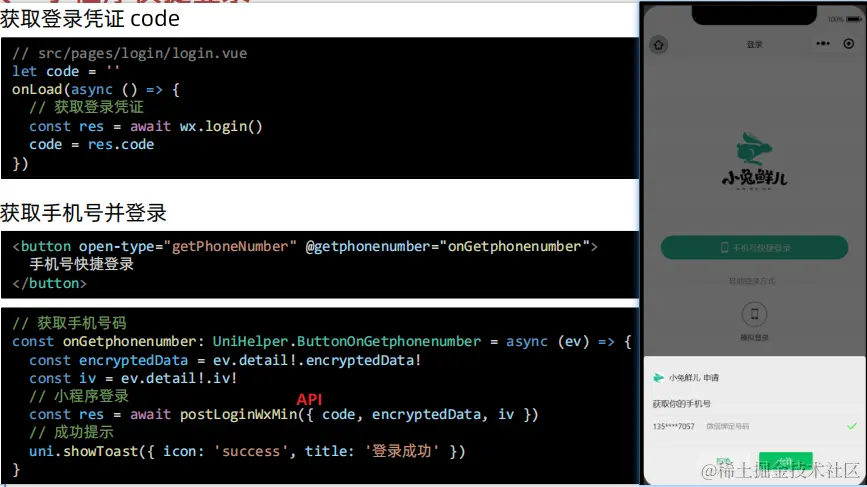867x487 pixels.
Task: Click the heading 获取手机号并登录
Action: pyautogui.click(x=83, y=212)
